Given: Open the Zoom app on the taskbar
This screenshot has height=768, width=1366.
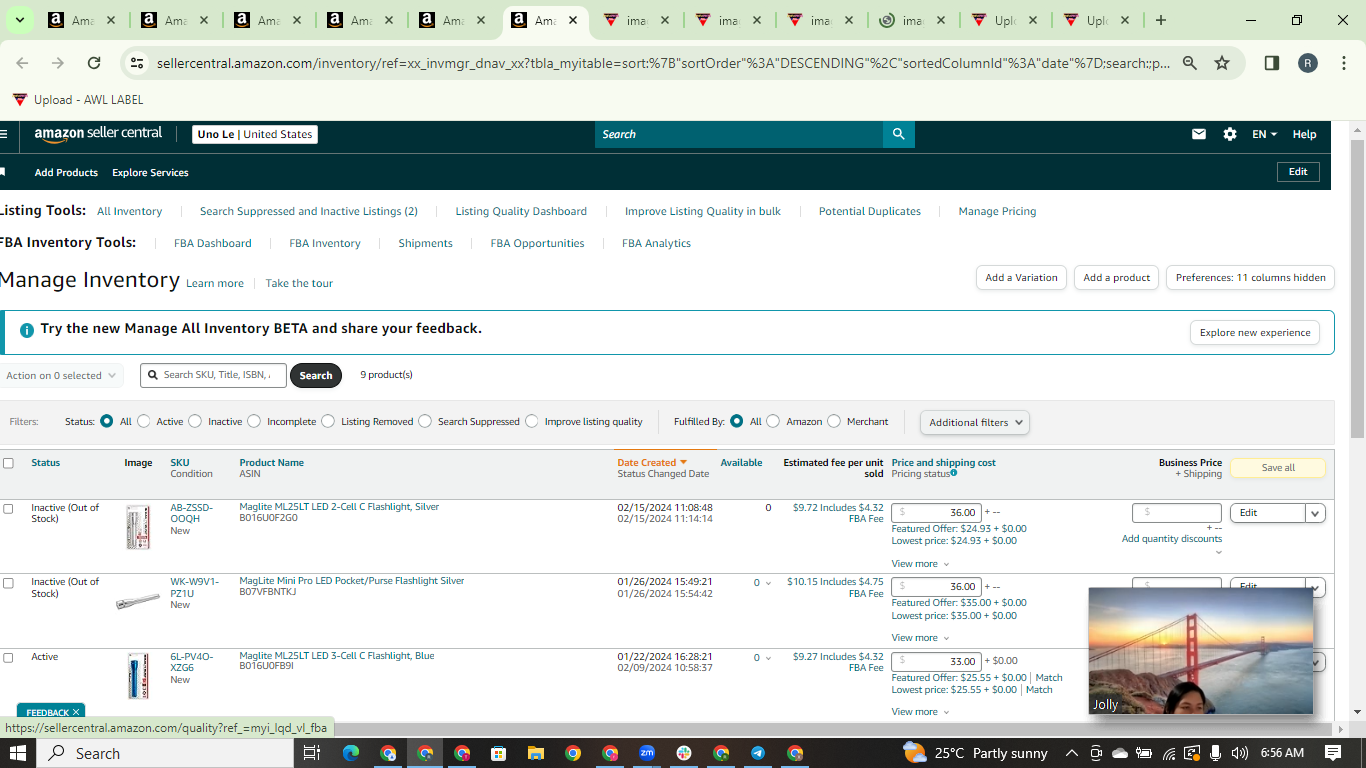Looking at the screenshot, I should tap(647, 753).
